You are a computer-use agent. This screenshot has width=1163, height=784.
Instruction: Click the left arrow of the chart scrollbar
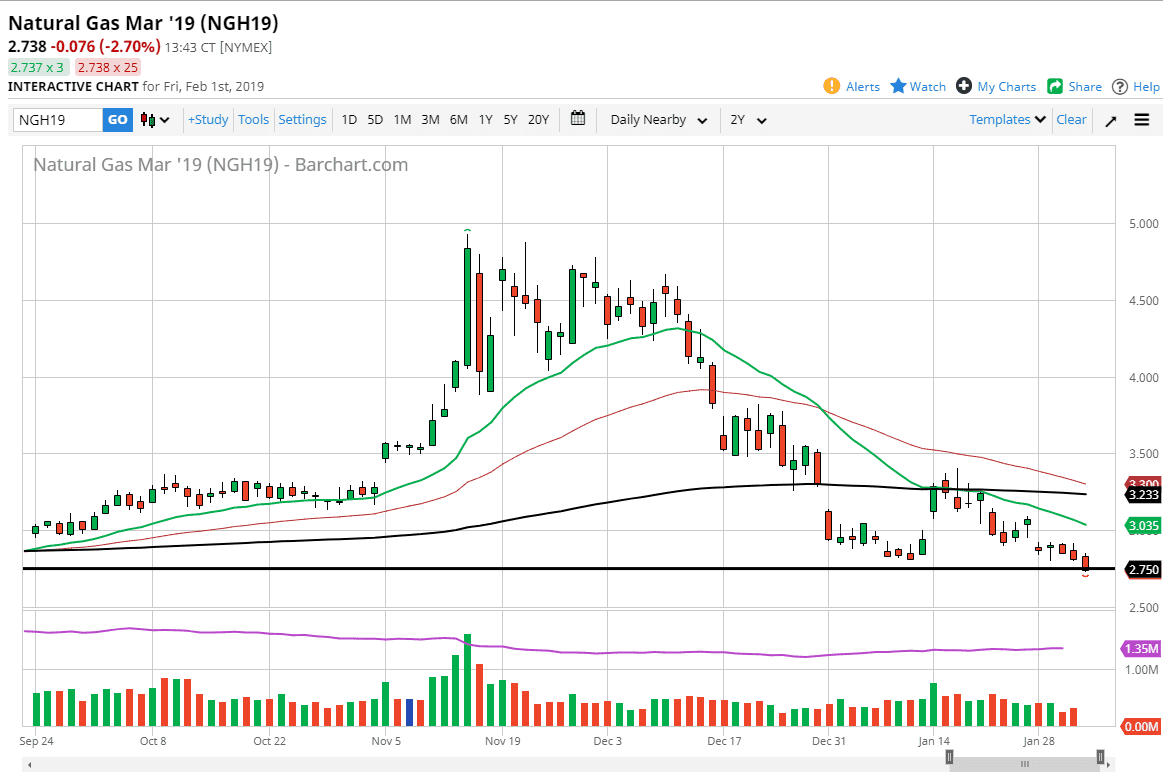[30, 765]
